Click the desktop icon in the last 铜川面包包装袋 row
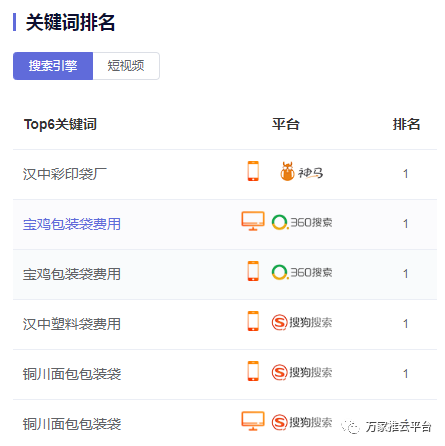Viewport: 445px width, 446px height. pos(253,421)
